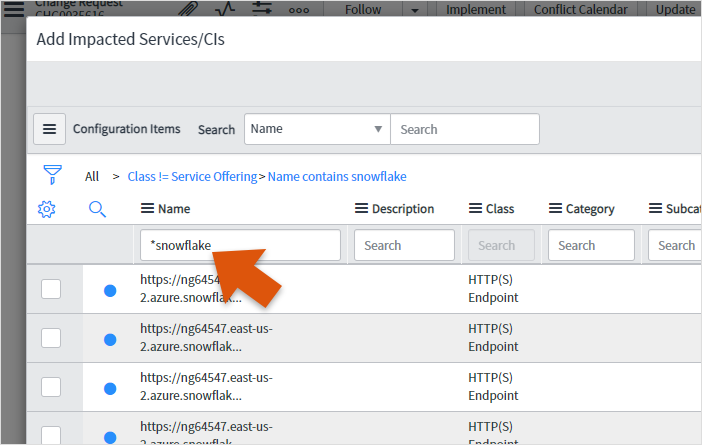Open the activity stream icon
The width and height of the screenshot is (702, 445).
tap(225, 9)
